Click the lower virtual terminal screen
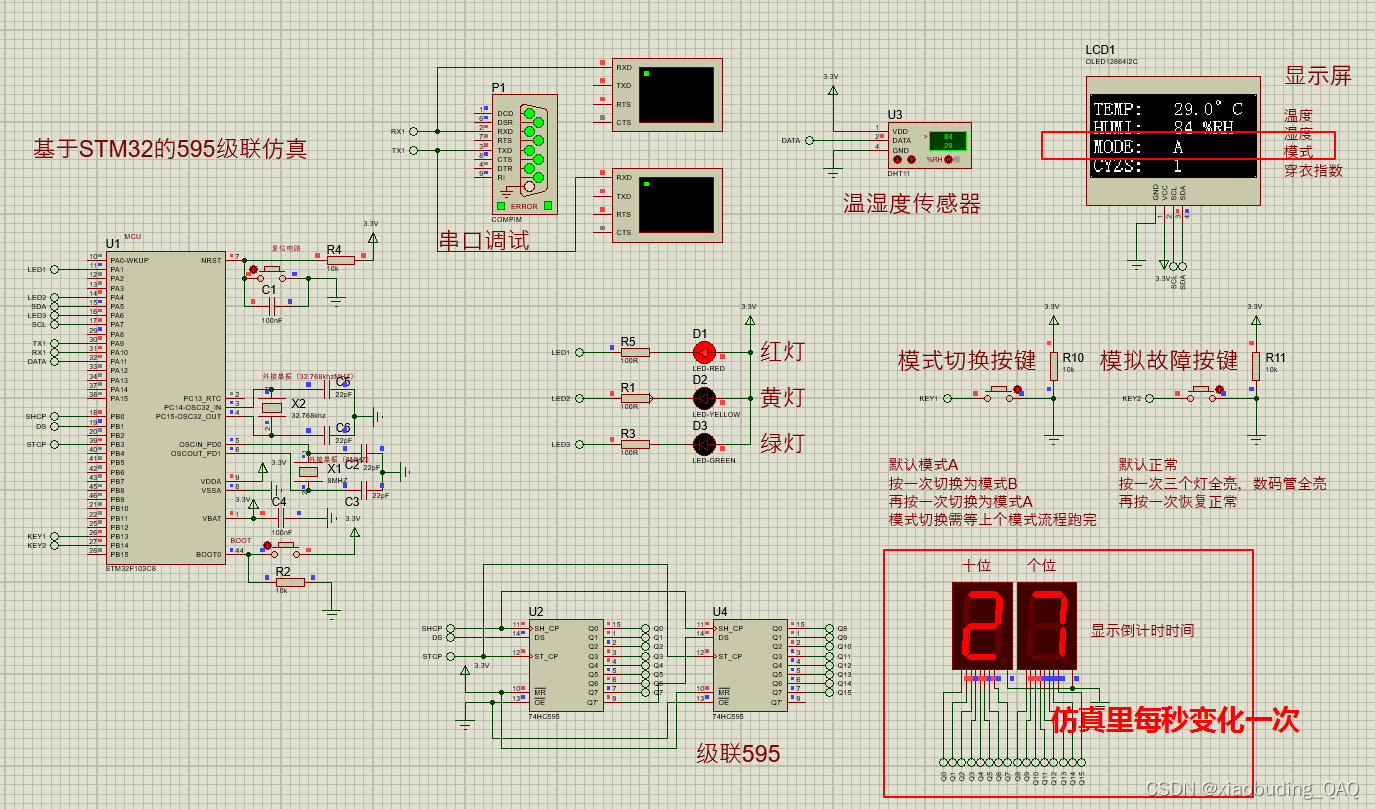 (677, 204)
